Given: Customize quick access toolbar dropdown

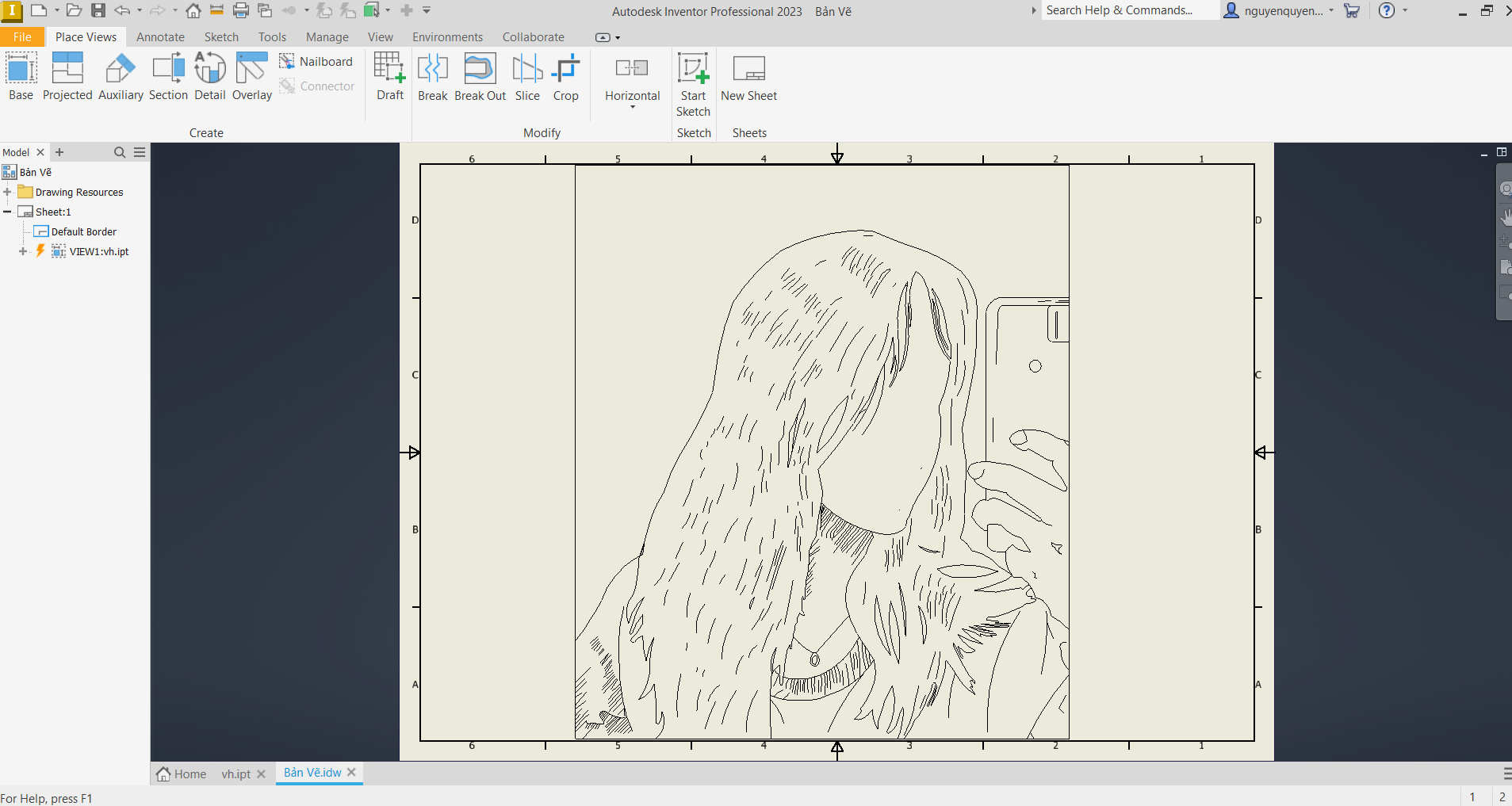Looking at the screenshot, I should point(427,10).
